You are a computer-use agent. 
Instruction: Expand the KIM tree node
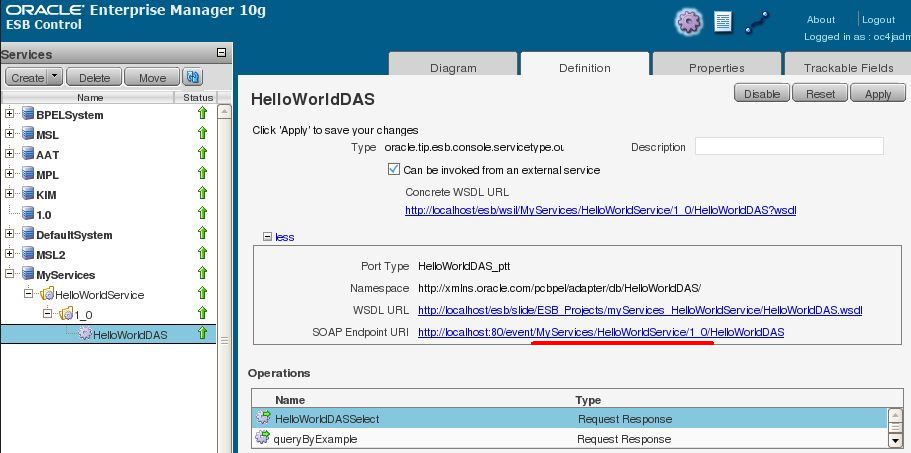[9, 193]
